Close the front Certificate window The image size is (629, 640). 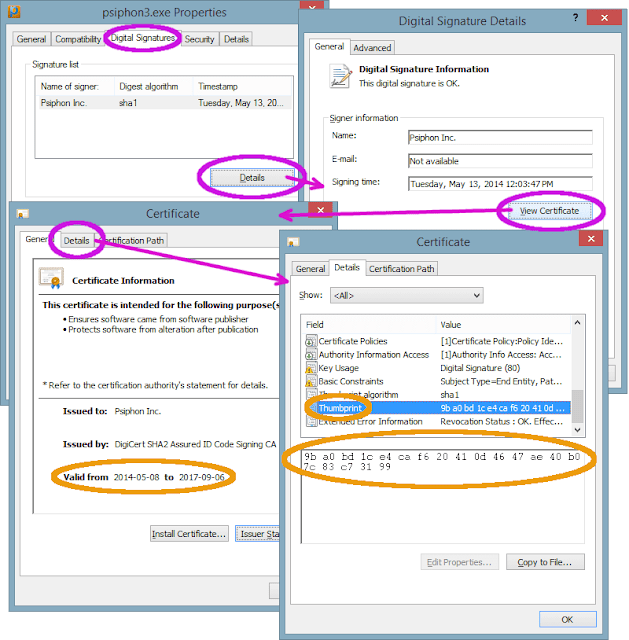(591, 239)
